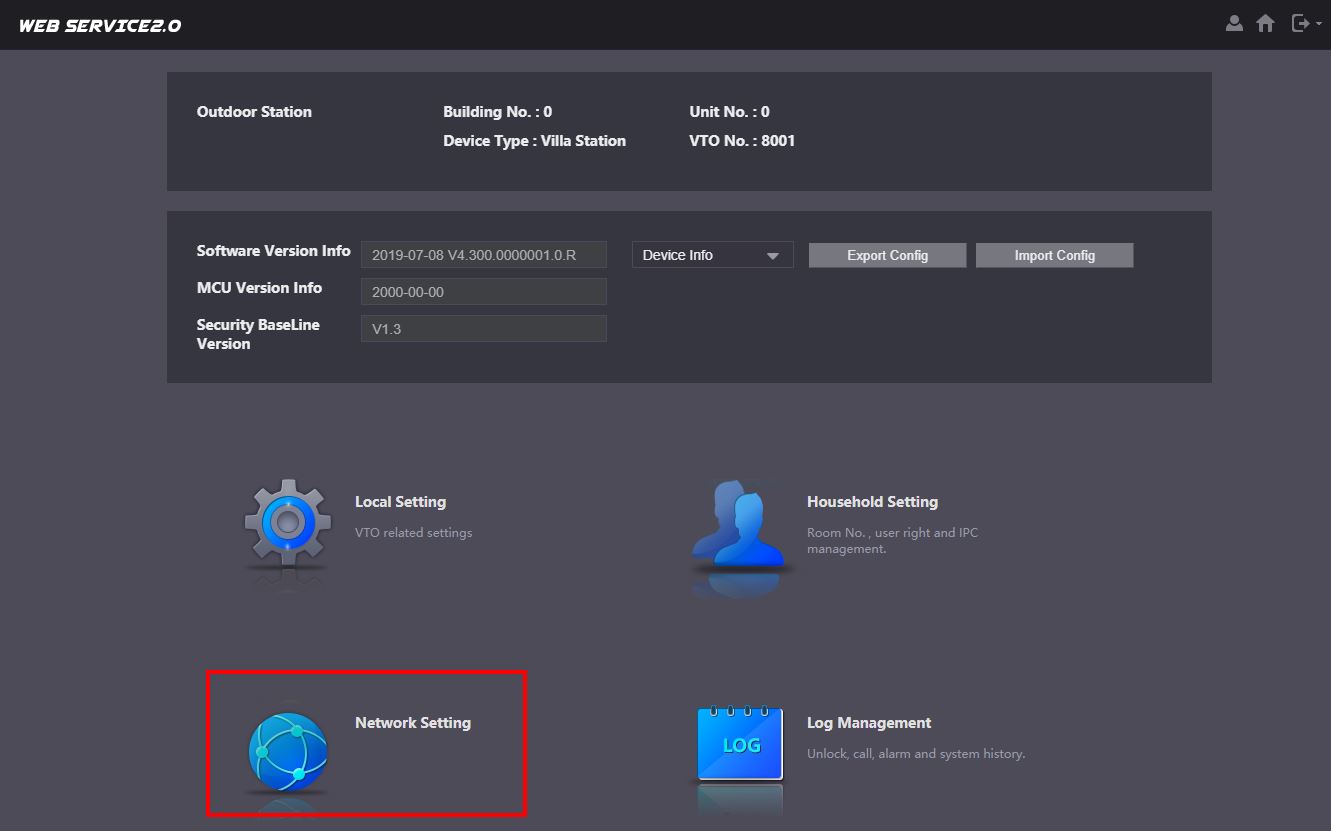Open the Local Setting title link

tap(400, 502)
